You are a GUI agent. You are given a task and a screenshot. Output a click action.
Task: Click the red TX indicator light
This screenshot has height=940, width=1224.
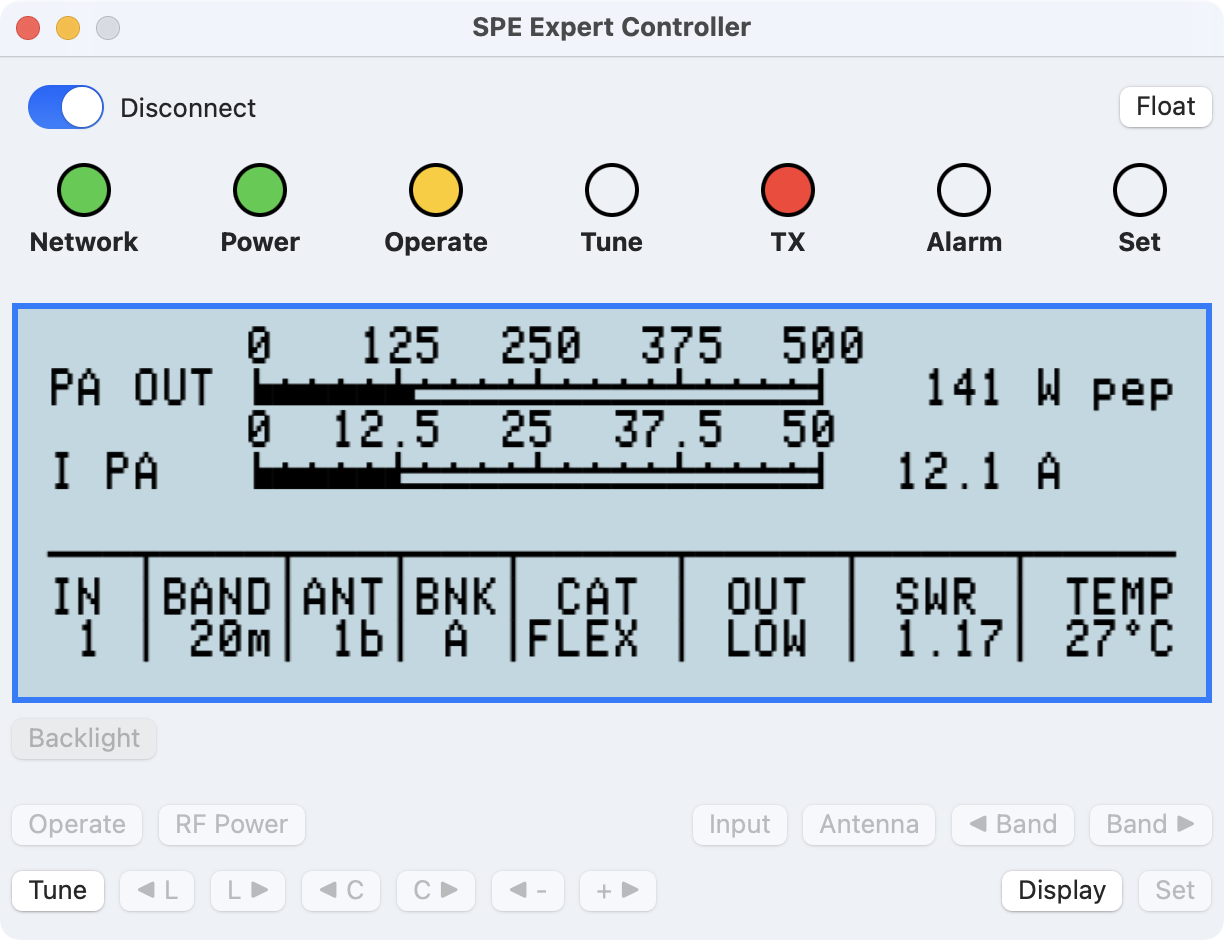pyautogui.click(x=788, y=190)
